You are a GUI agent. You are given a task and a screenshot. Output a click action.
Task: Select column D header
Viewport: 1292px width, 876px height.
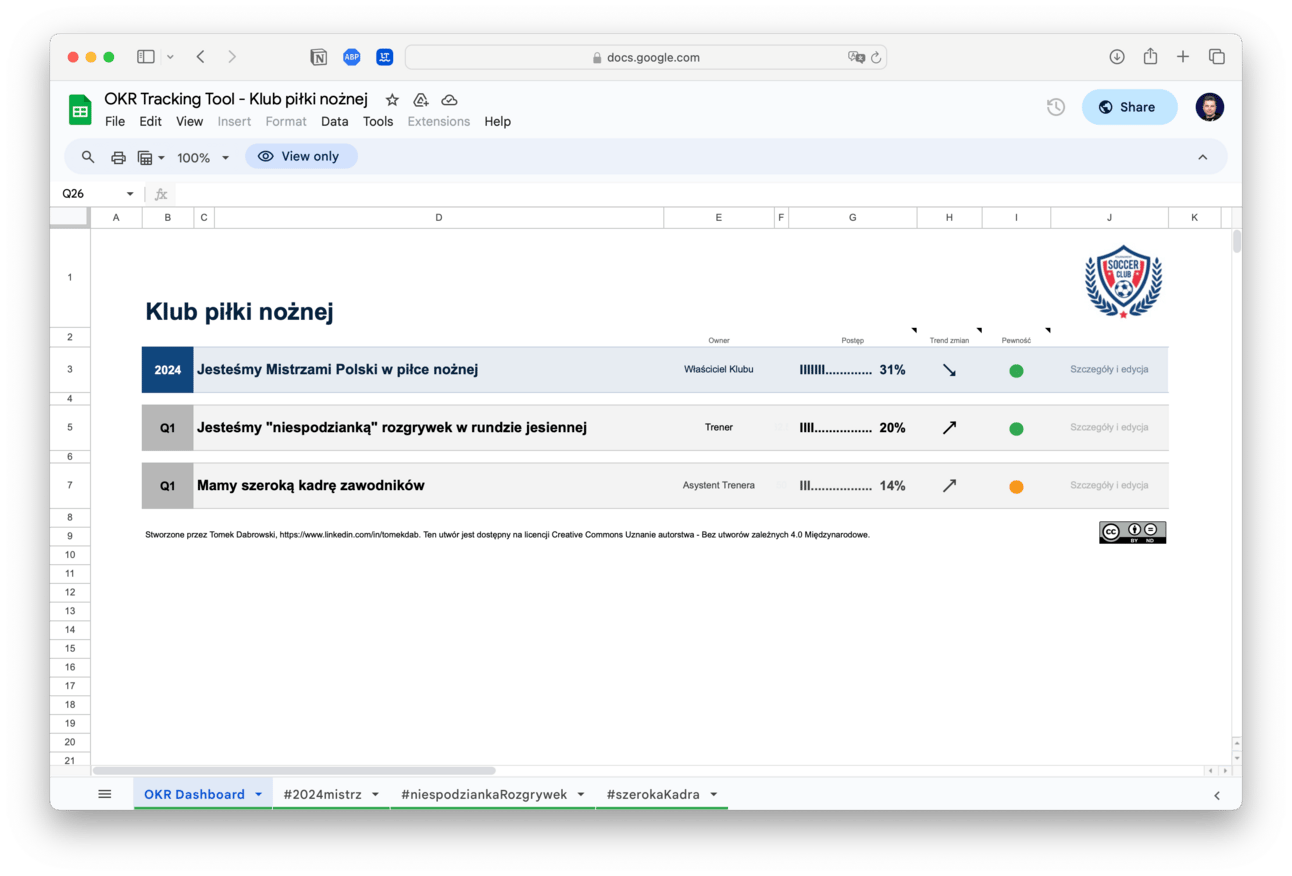(x=439, y=217)
